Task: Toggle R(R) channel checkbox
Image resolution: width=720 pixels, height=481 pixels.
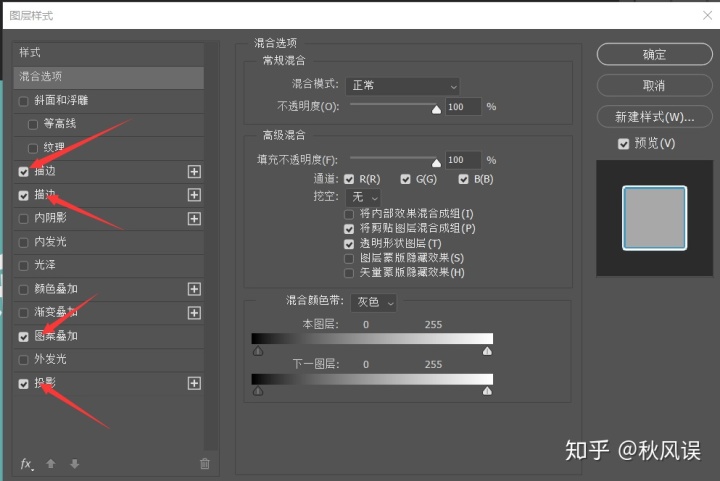Action: tap(349, 179)
